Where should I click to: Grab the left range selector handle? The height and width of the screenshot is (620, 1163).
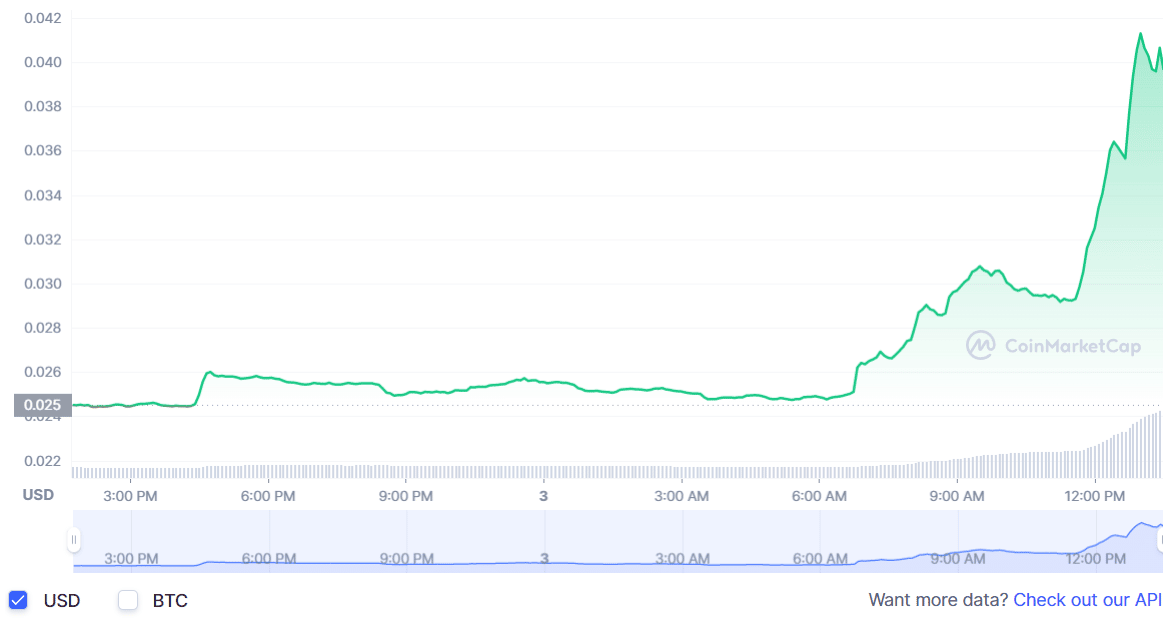(x=73, y=540)
